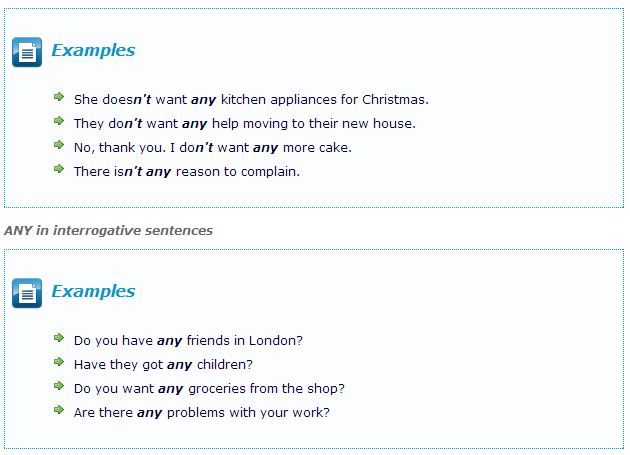Click green arrow before 'groceries from the shop'

pyautogui.click(x=59, y=387)
